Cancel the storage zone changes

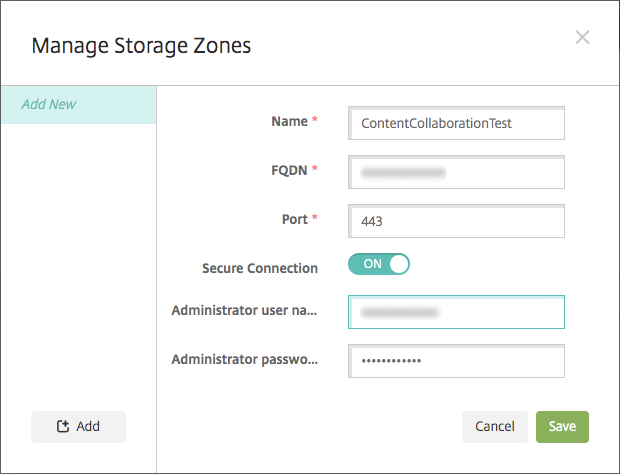[495, 427]
